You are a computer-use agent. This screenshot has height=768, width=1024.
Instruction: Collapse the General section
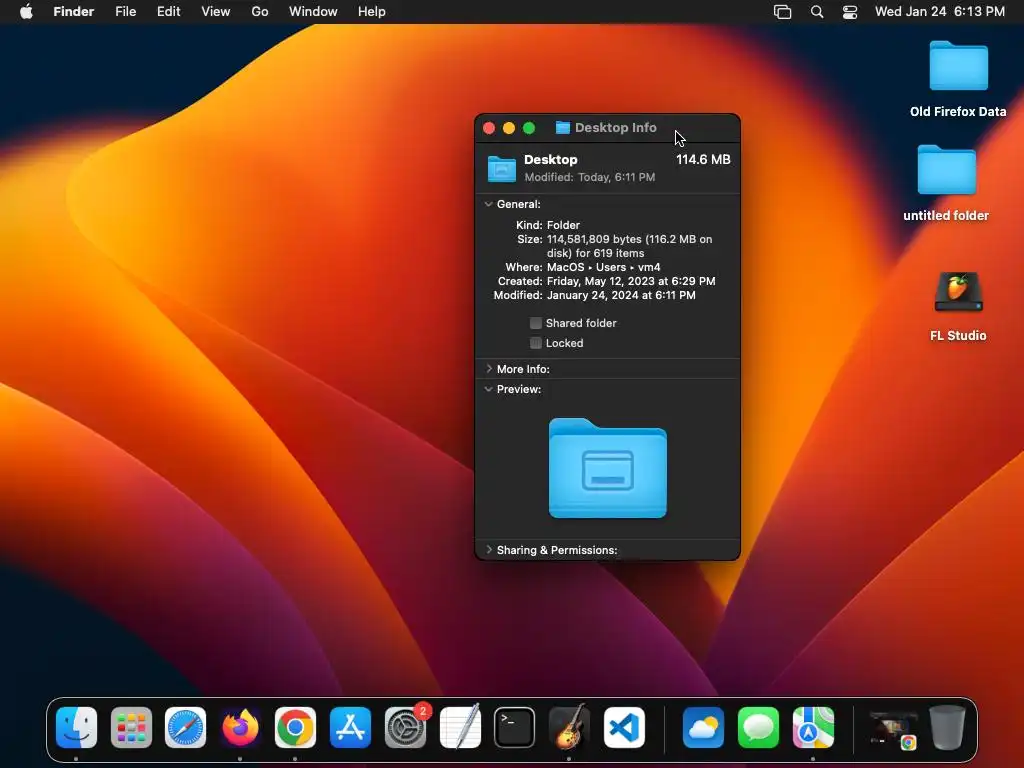click(x=488, y=204)
